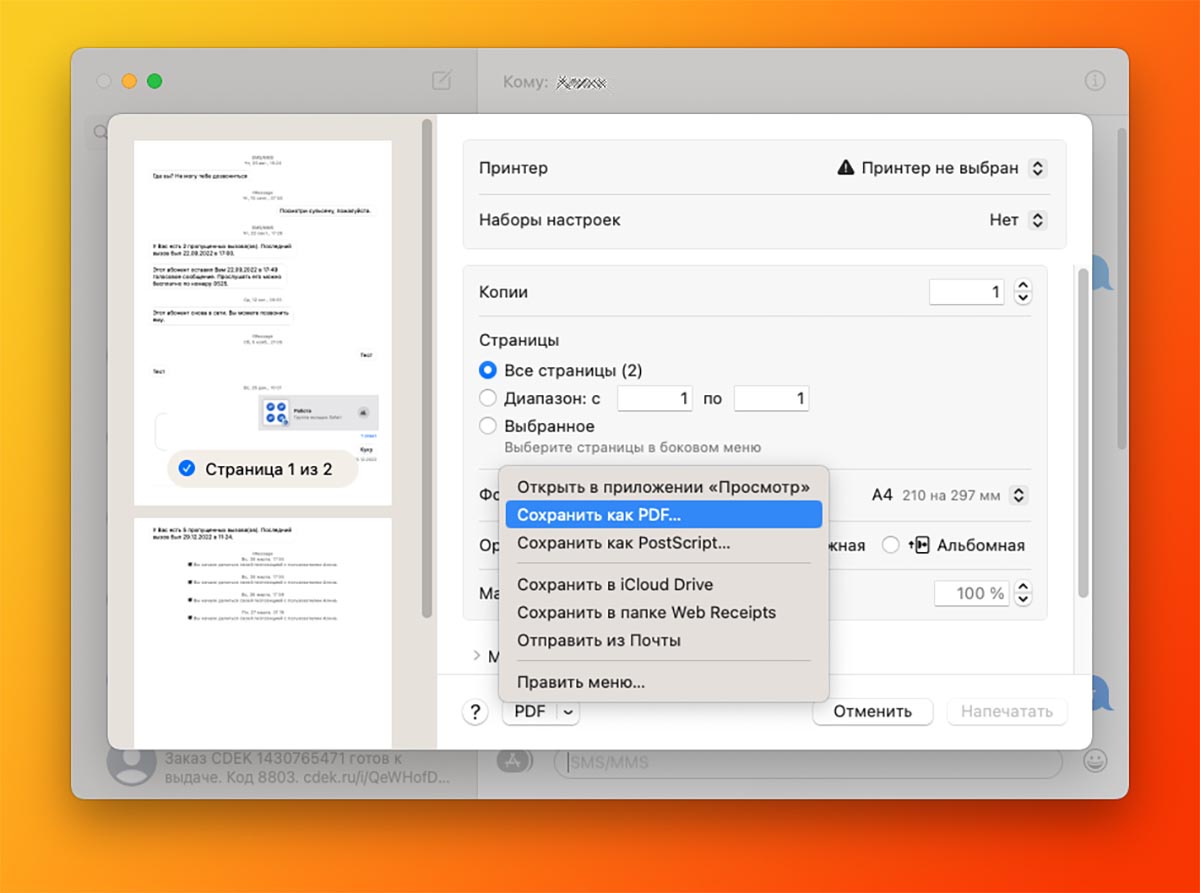
Task: Click the CDEK conversation contact avatar
Action: [131, 765]
